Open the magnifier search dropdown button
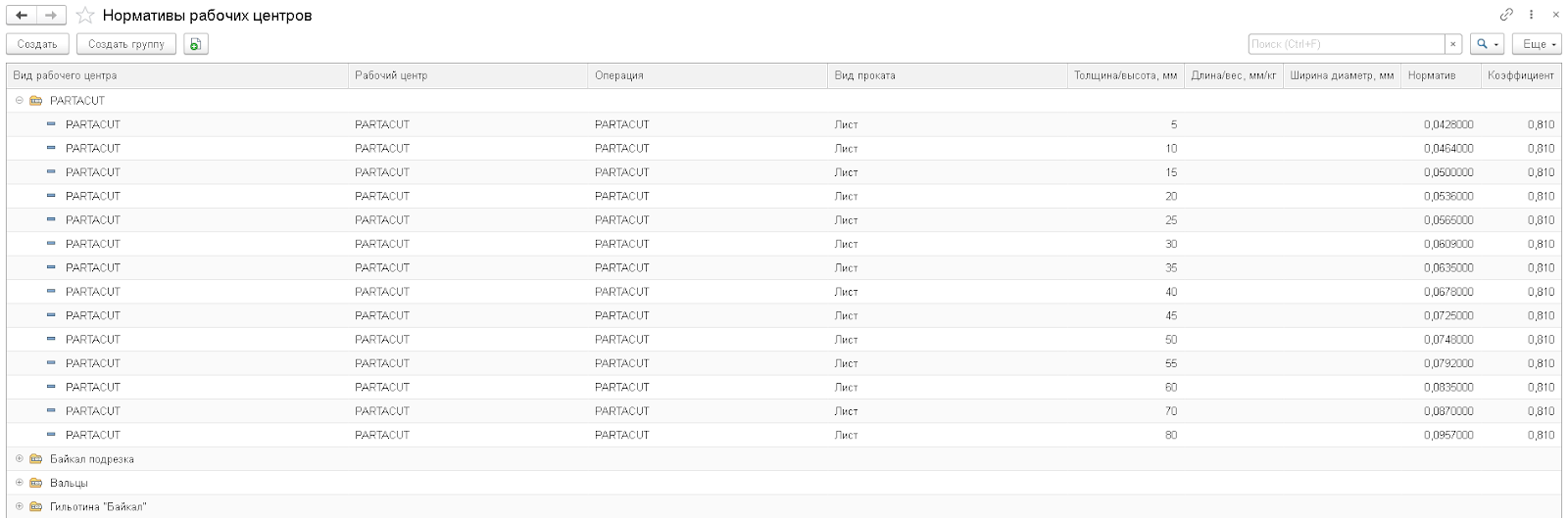 click(x=1487, y=44)
